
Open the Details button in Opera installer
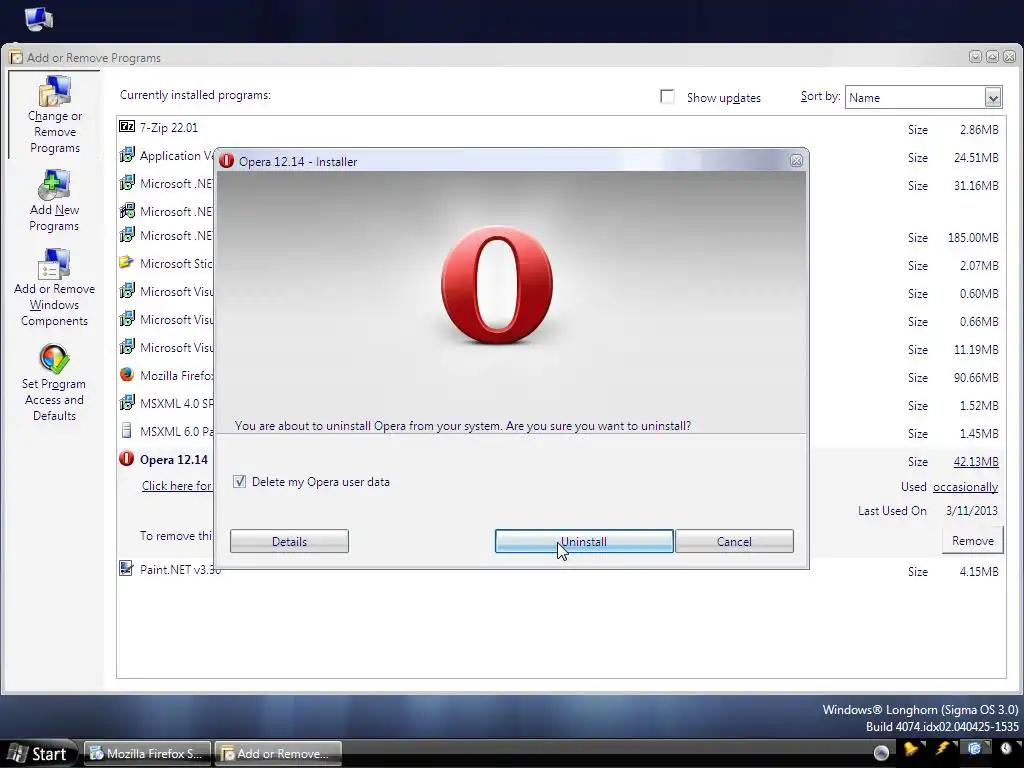click(289, 541)
